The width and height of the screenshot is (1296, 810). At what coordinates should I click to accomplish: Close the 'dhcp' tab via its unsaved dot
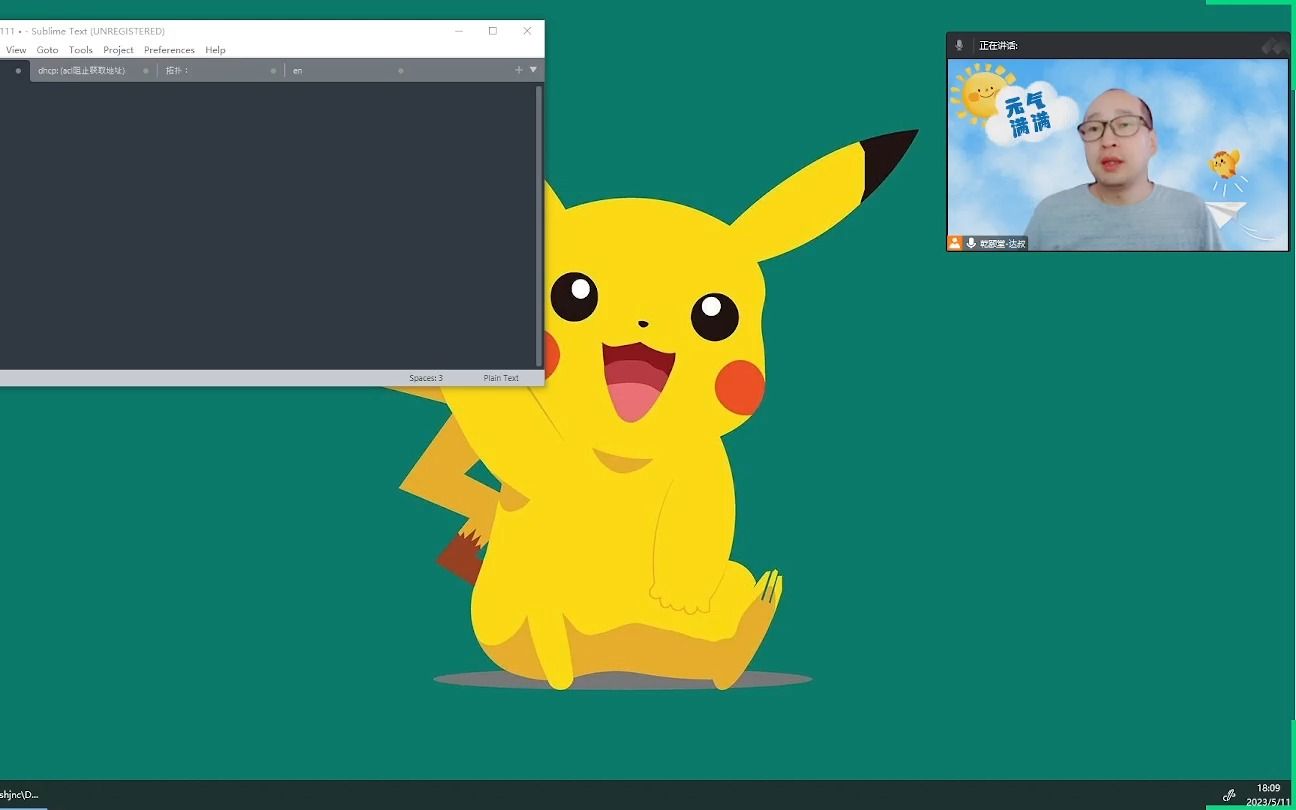pyautogui.click(x=146, y=71)
